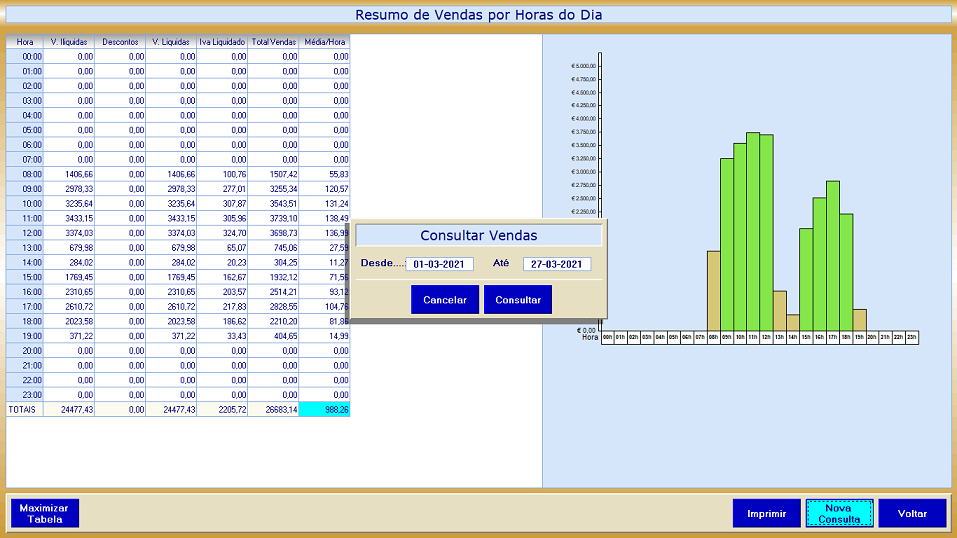The height and width of the screenshot is (538, 957).
Task: Click the Imprimir button
Action: pyautogui.click(x=766, y=514)
